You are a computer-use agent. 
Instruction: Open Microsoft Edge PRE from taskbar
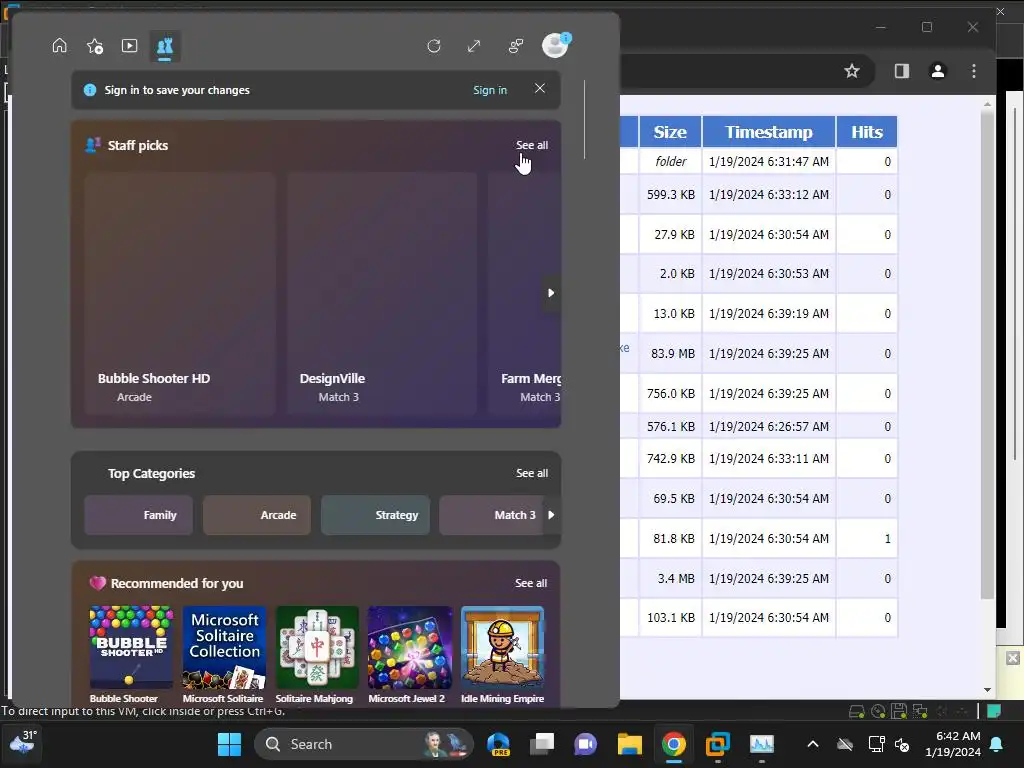(x=499, y=744)
